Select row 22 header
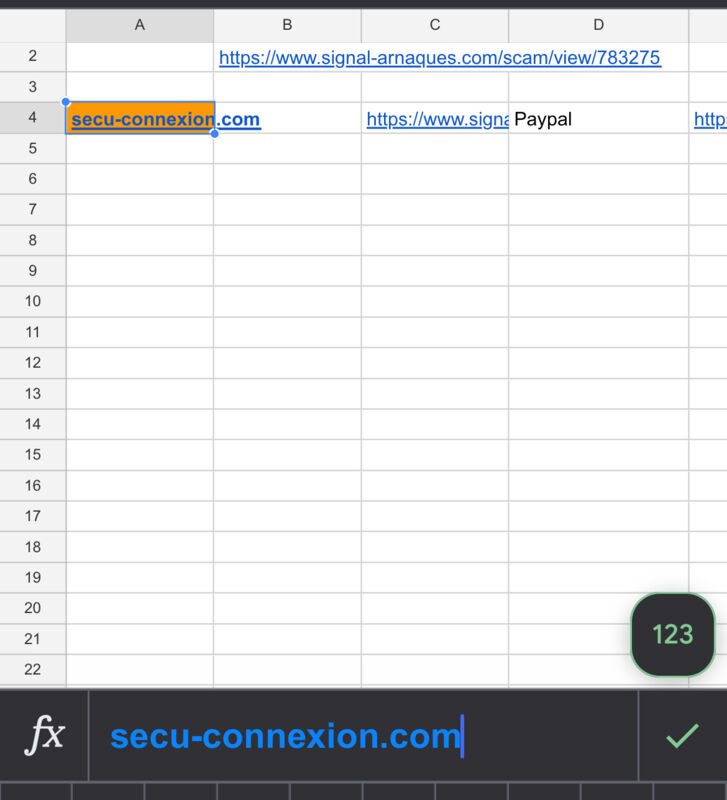The image size is (727, 800). click(33, 669)
